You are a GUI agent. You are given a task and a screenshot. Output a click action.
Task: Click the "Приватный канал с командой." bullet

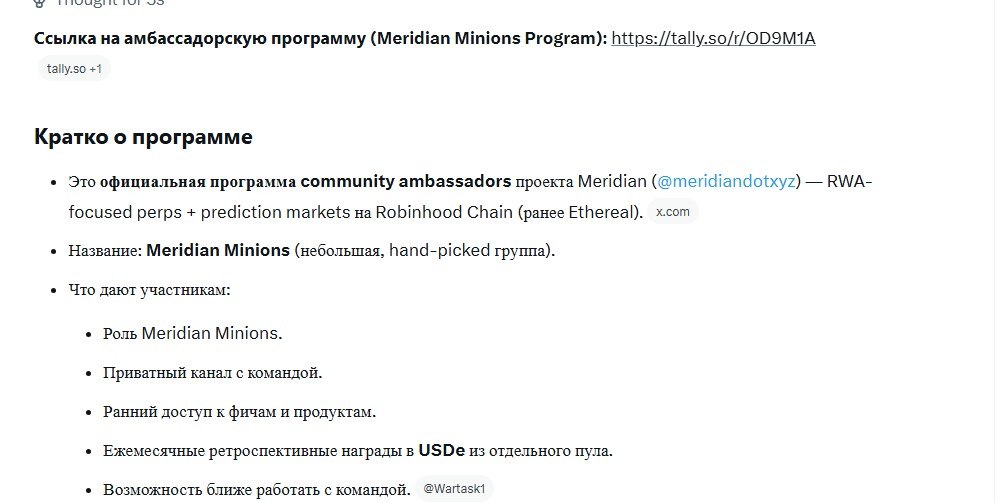click(x=213, y=373)
